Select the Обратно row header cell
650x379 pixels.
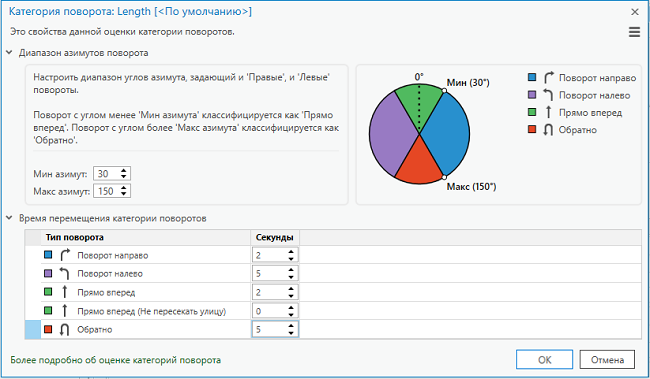click(x=33, y=329)
